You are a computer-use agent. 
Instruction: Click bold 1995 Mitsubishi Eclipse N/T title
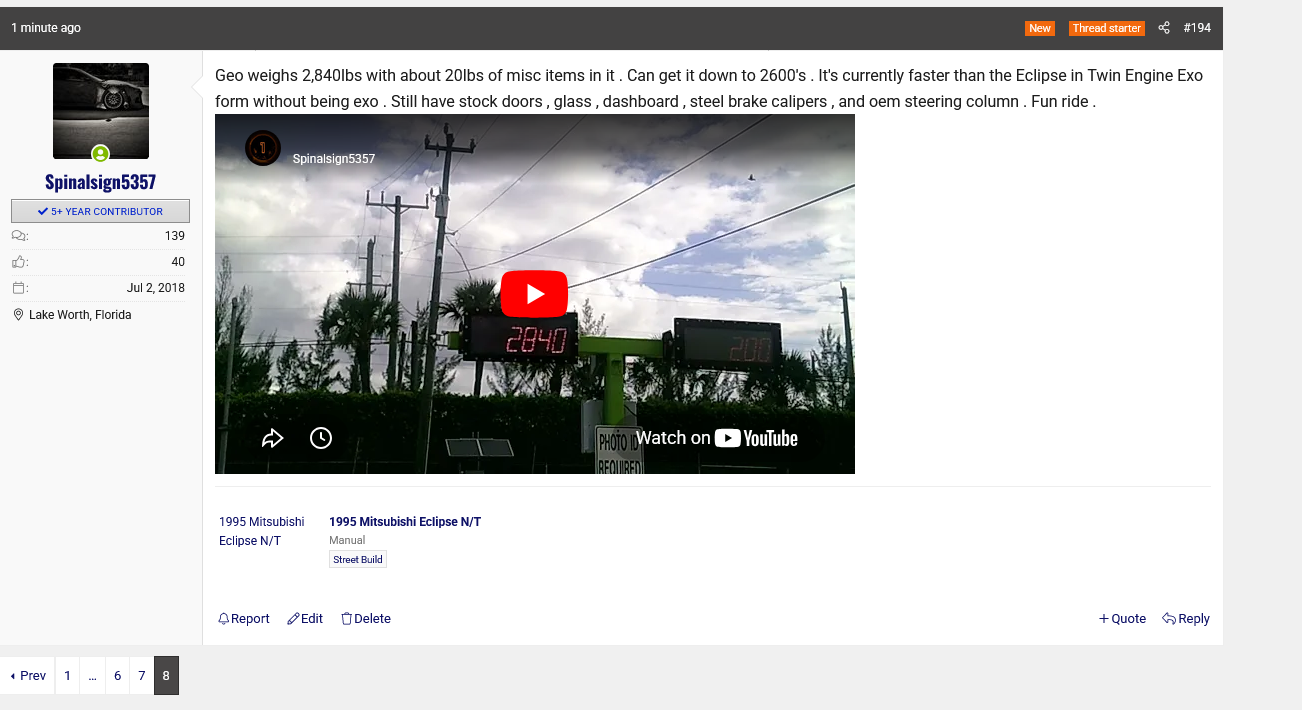point(405,522)
